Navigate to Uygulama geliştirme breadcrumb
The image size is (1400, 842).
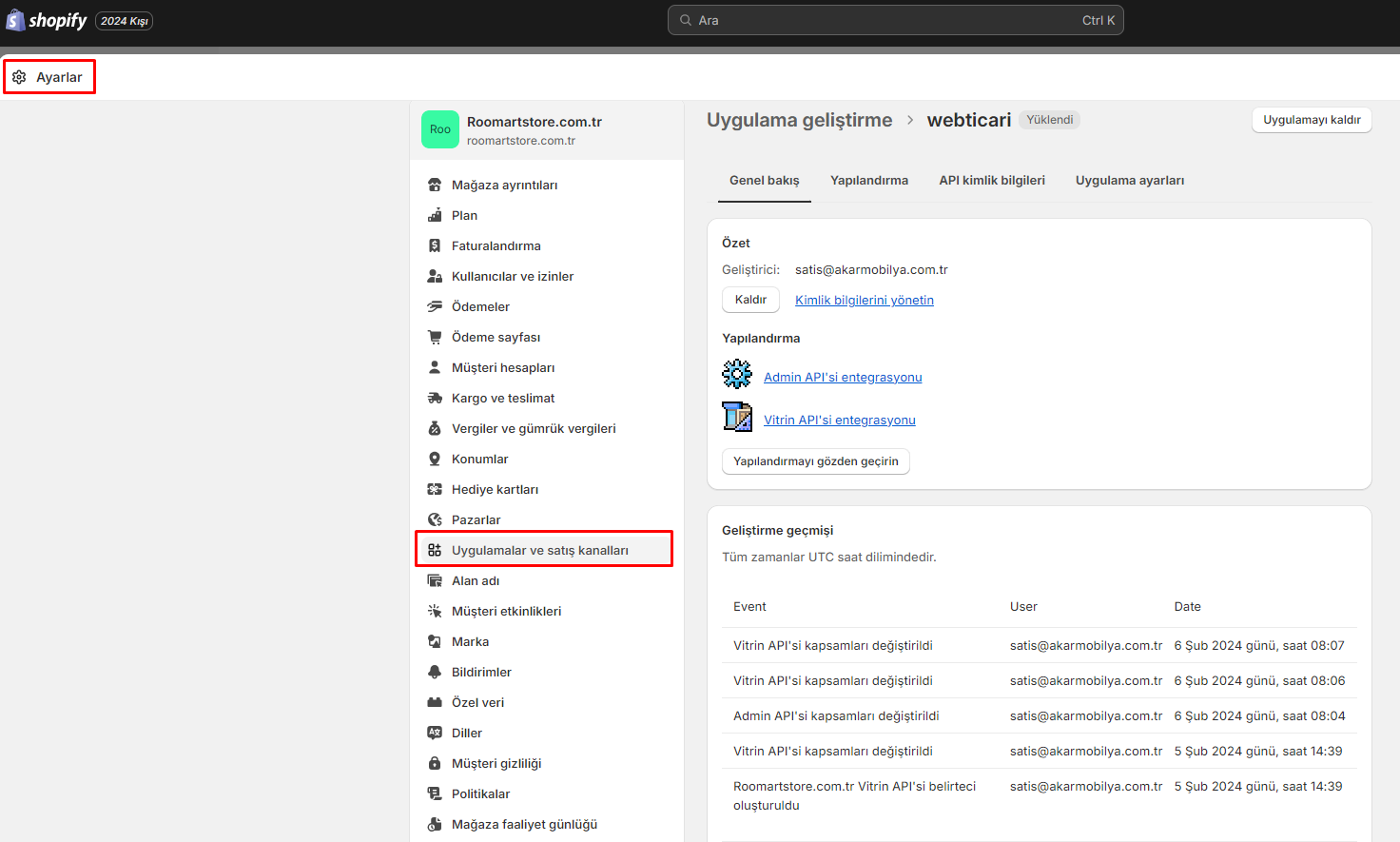[x=799, y=120]
